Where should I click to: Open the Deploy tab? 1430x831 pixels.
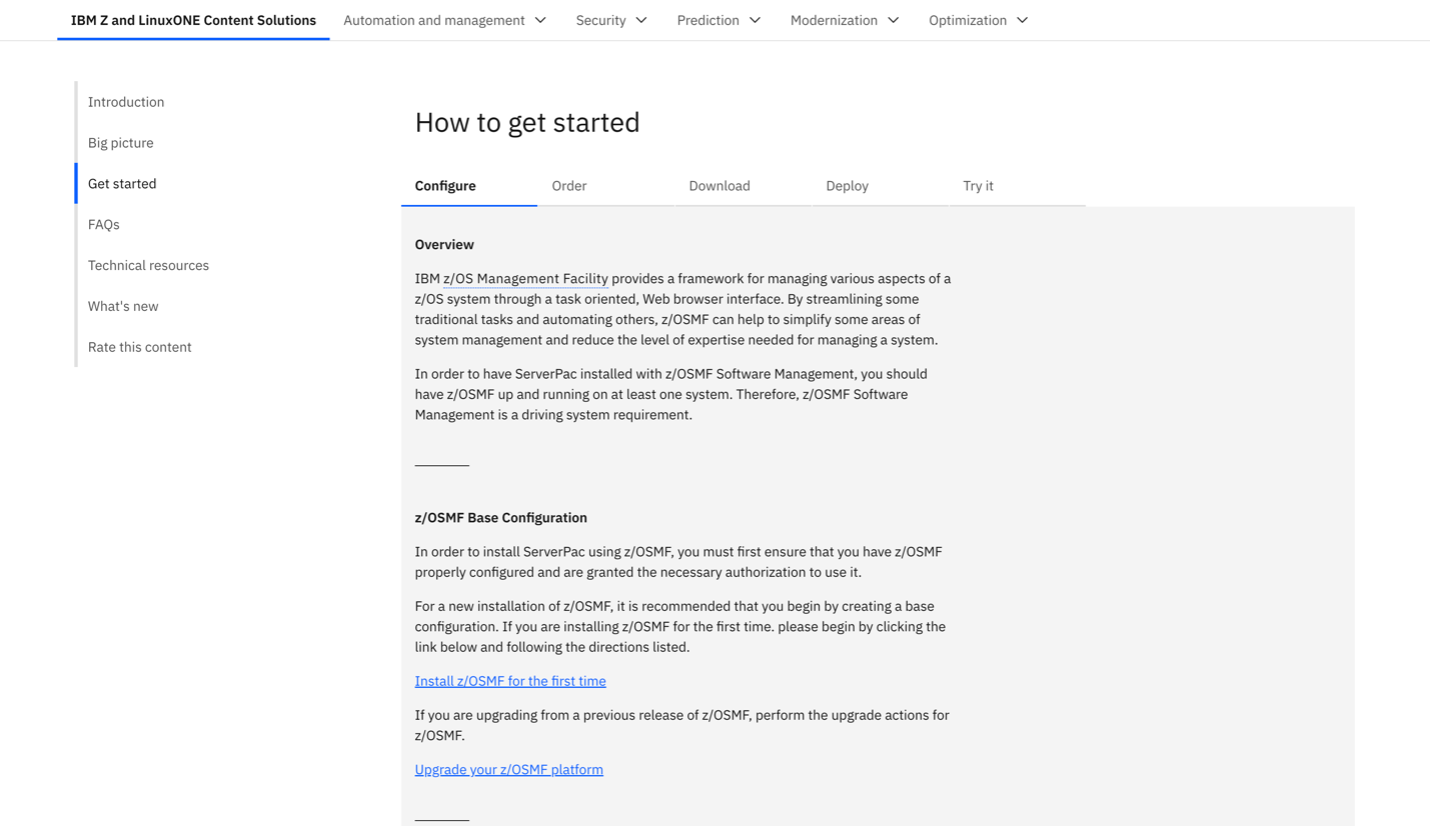[x=880, y=186]
